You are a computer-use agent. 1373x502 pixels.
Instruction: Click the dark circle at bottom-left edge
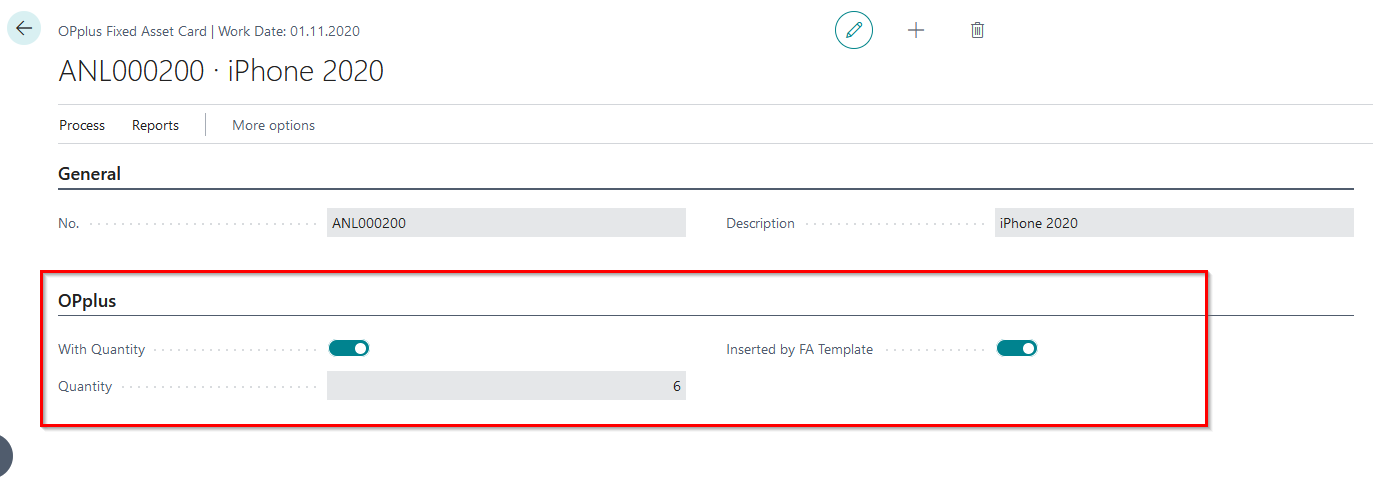point(4,455)
